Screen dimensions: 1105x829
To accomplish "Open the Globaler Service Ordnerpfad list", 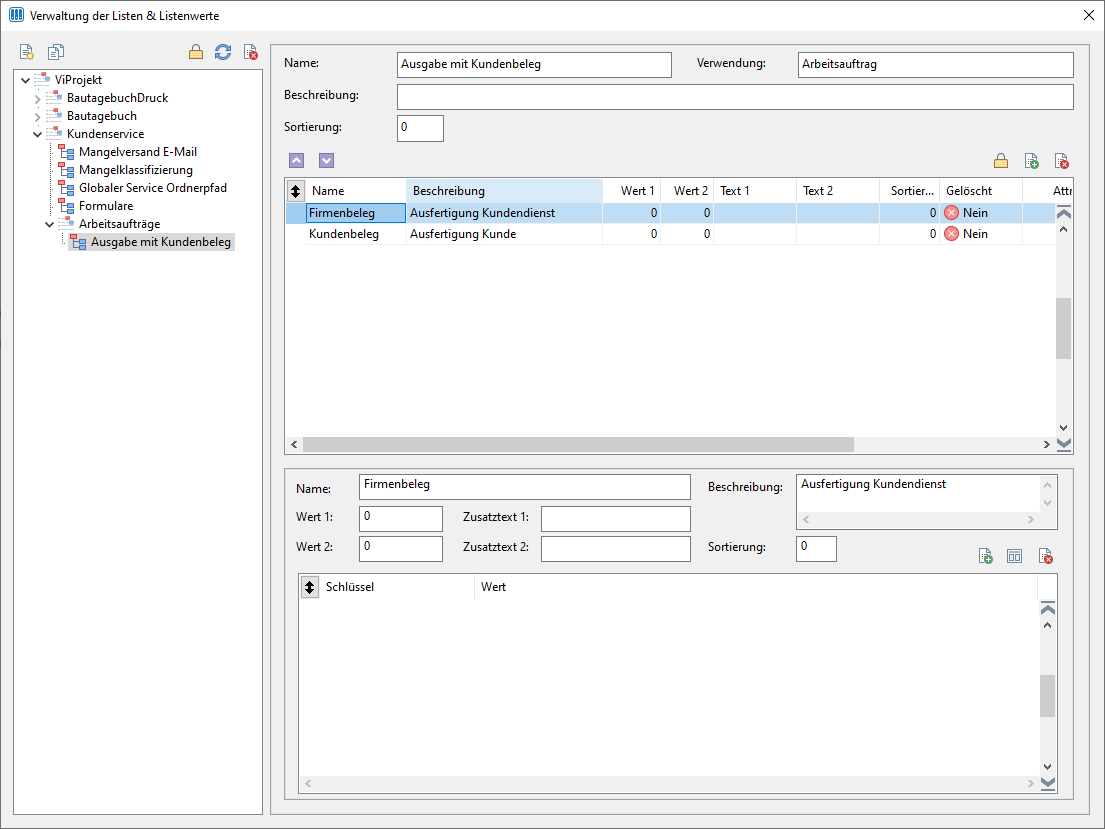I will 152,188.
